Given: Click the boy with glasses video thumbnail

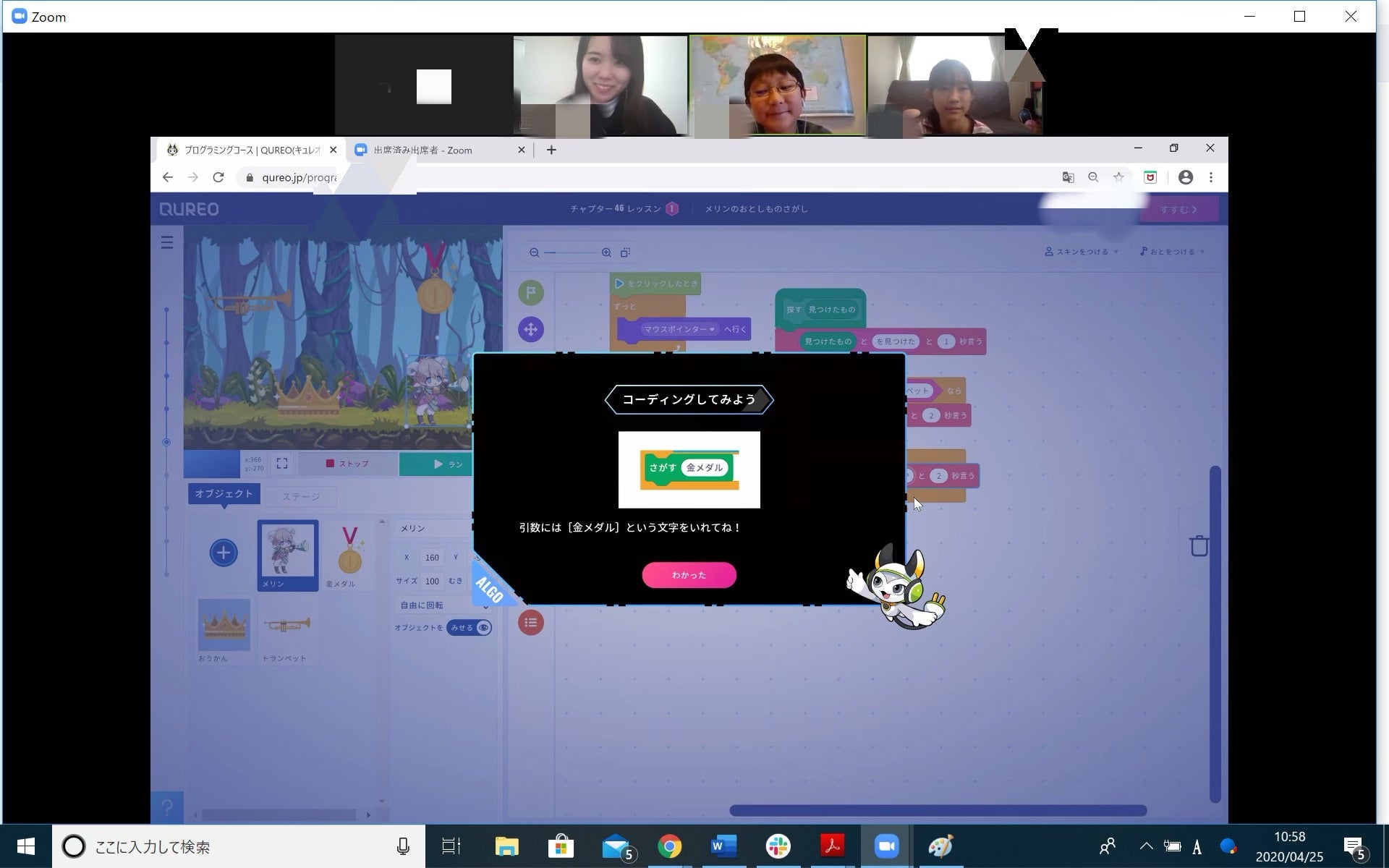Looking at the screenshot, I should click(778, 85).
